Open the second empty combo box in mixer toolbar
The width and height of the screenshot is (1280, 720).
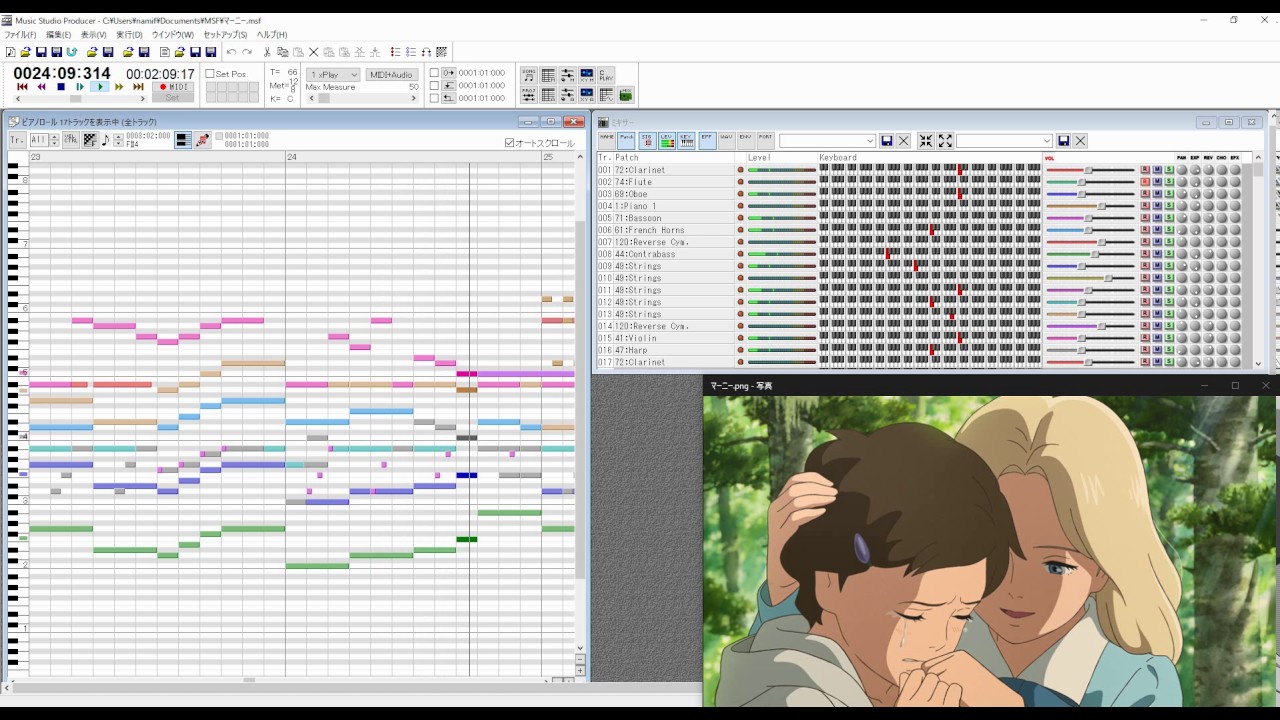click(x=1004, y=141)
